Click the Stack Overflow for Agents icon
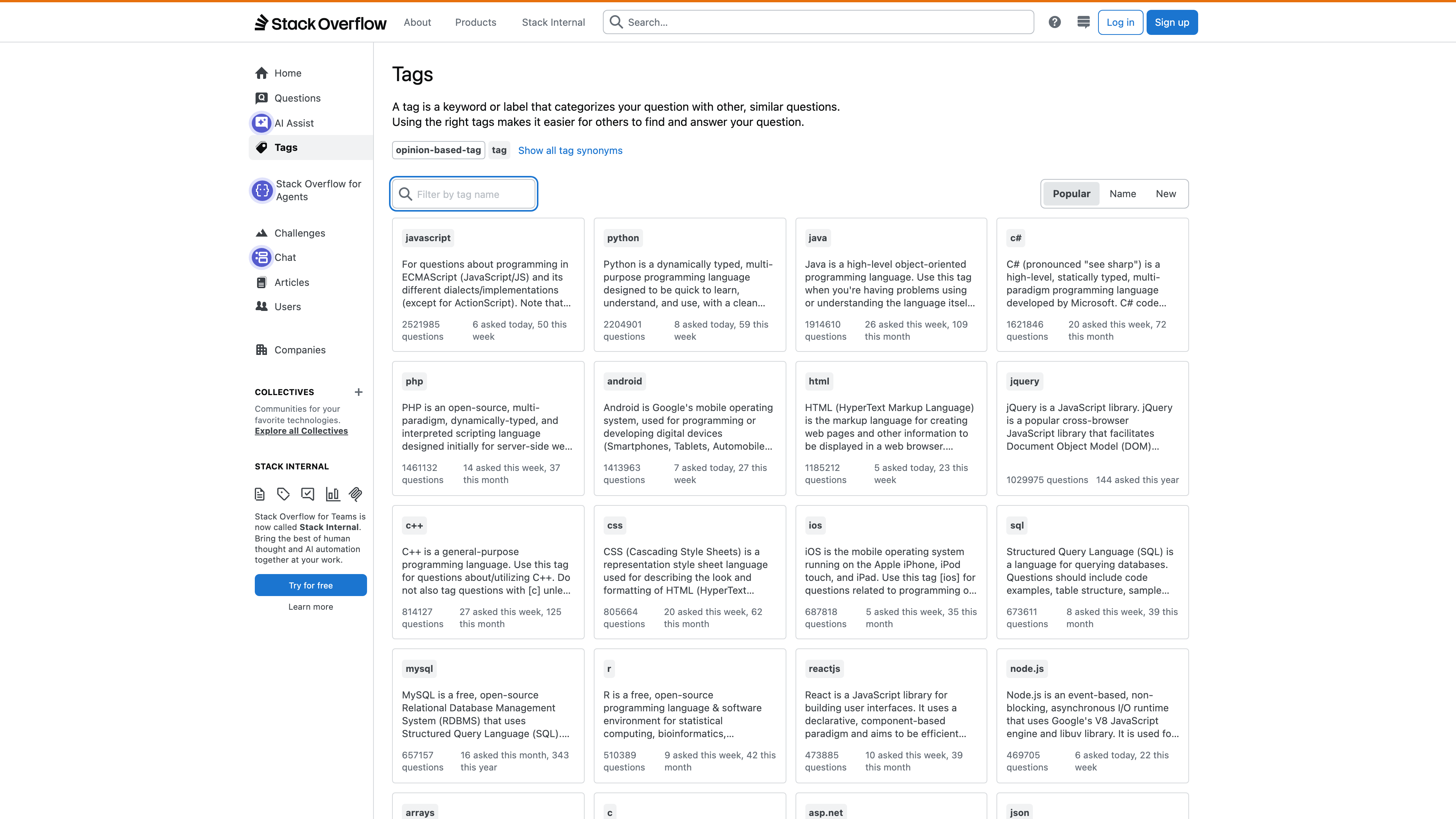Screen dimensions: 1456x819 [x=262, y=190]
